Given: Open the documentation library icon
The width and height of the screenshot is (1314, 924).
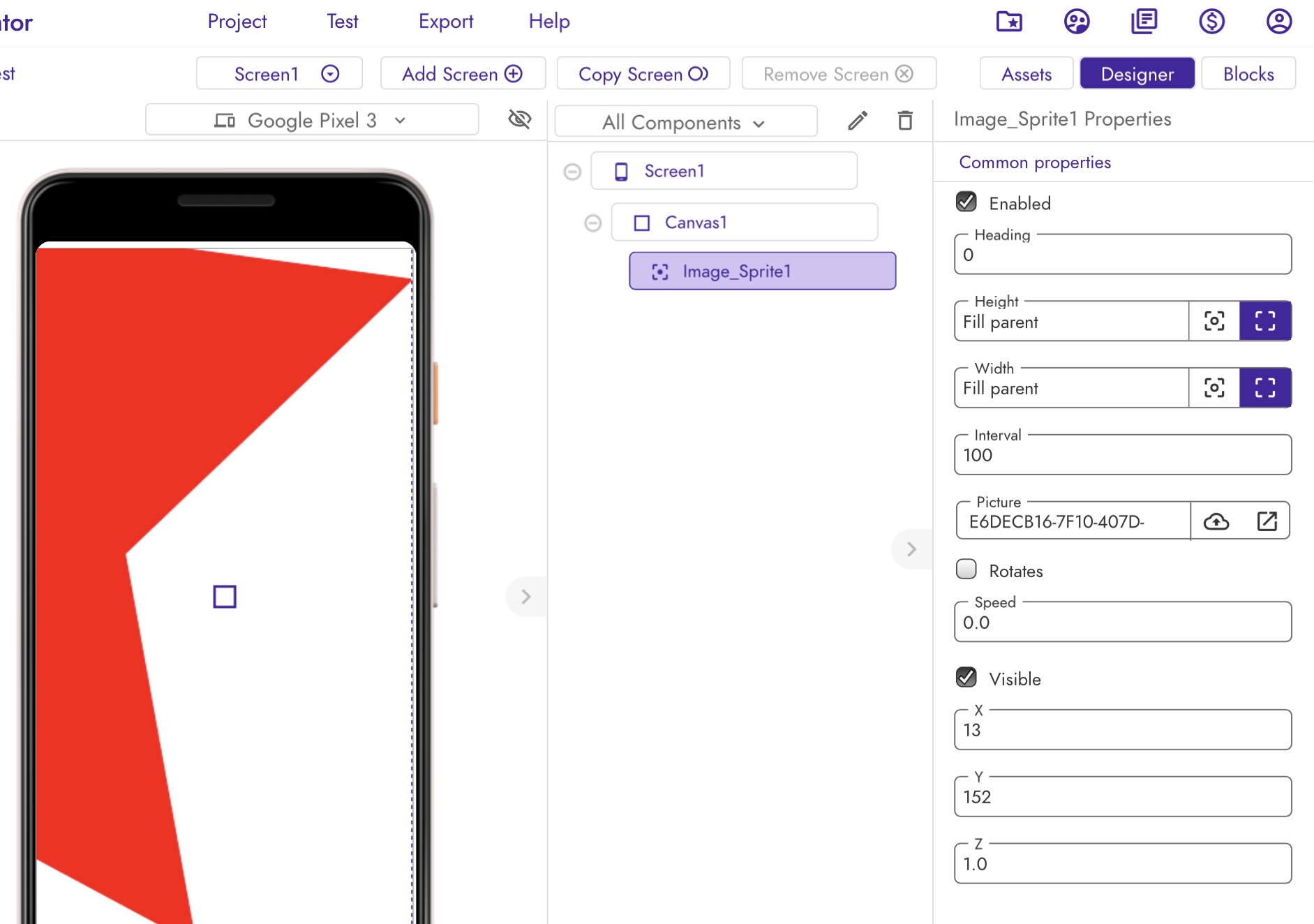Looking at the screenshot, I should [x=1144, y=22].
